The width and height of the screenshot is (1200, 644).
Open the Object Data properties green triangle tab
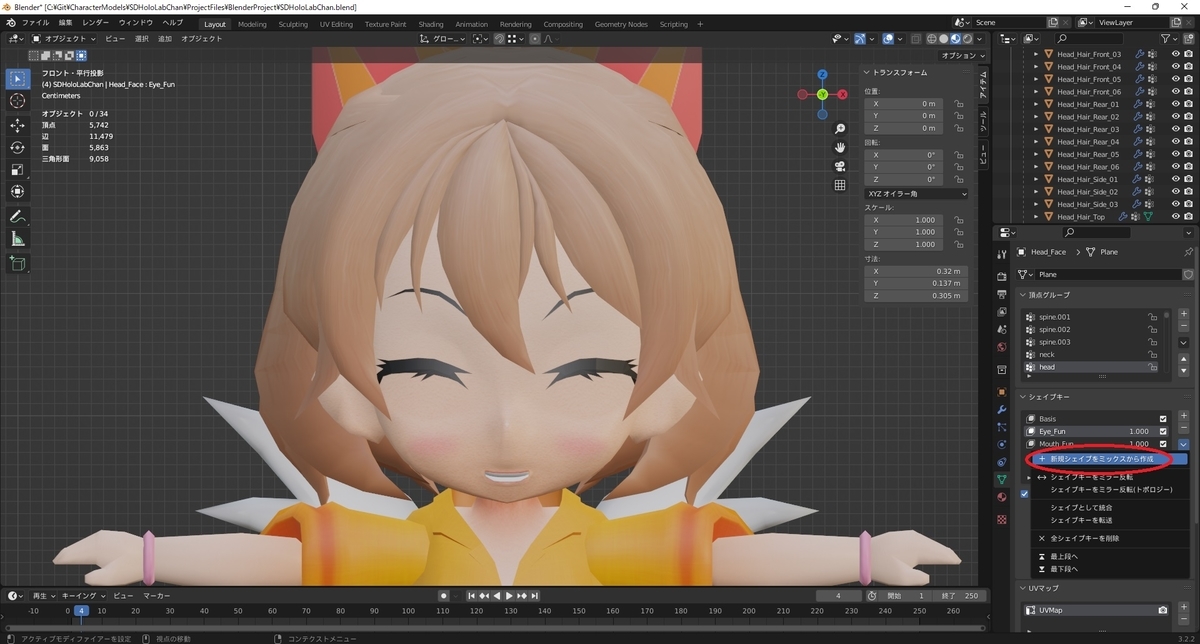tap(1001, 479)
